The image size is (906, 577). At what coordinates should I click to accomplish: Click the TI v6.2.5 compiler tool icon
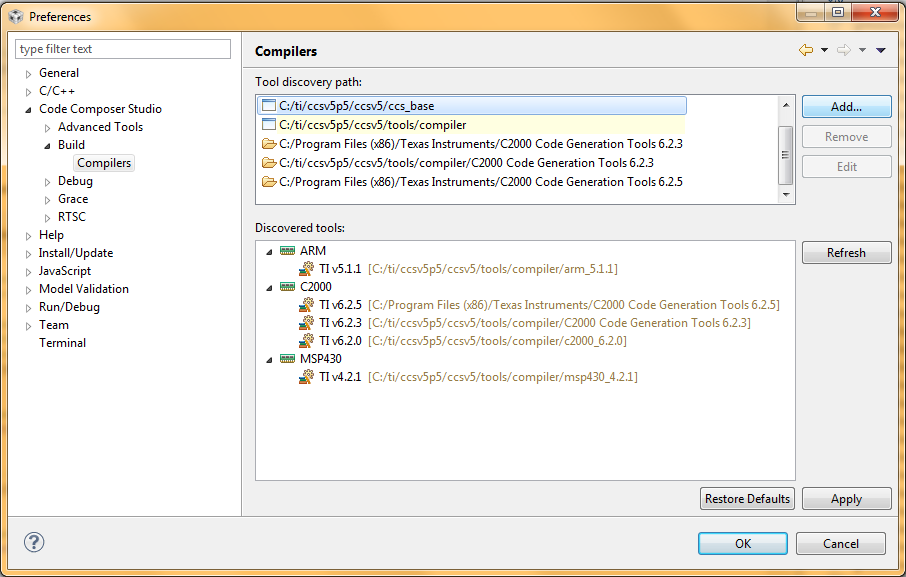(306, 304)
